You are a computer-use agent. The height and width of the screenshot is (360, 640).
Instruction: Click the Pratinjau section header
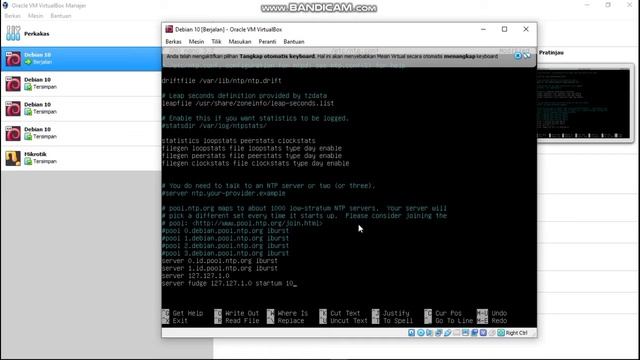pyautogui.click(x=551, y=53)
